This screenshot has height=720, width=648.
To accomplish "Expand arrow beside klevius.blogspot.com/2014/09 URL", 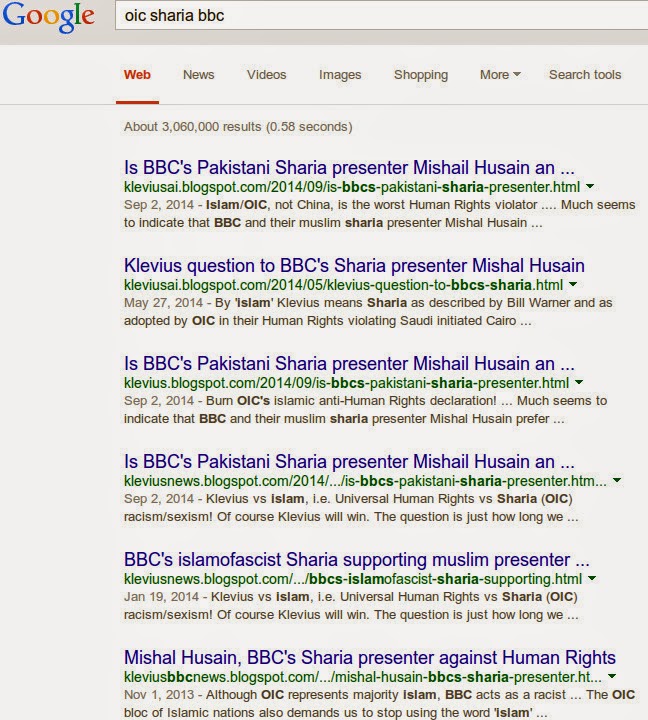I will [579, 382].
